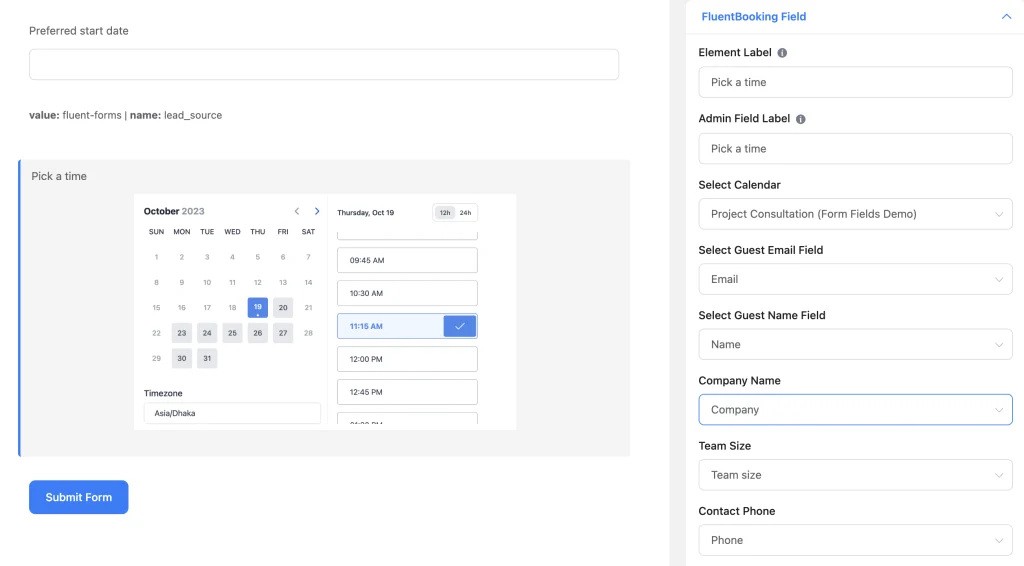Go to previous month in calendar
1024x566 pixels.
point(296,211)
